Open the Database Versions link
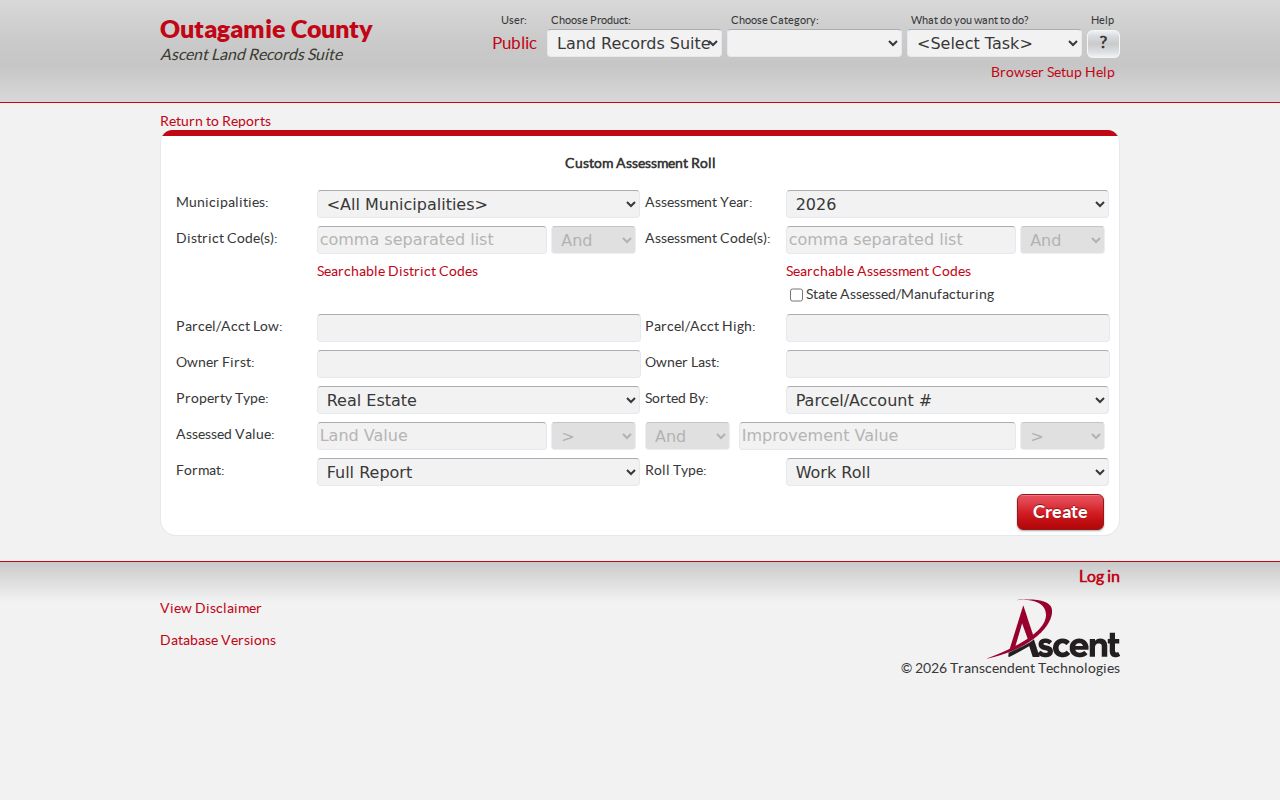The image size is (1280, 800). pos(218,640)
